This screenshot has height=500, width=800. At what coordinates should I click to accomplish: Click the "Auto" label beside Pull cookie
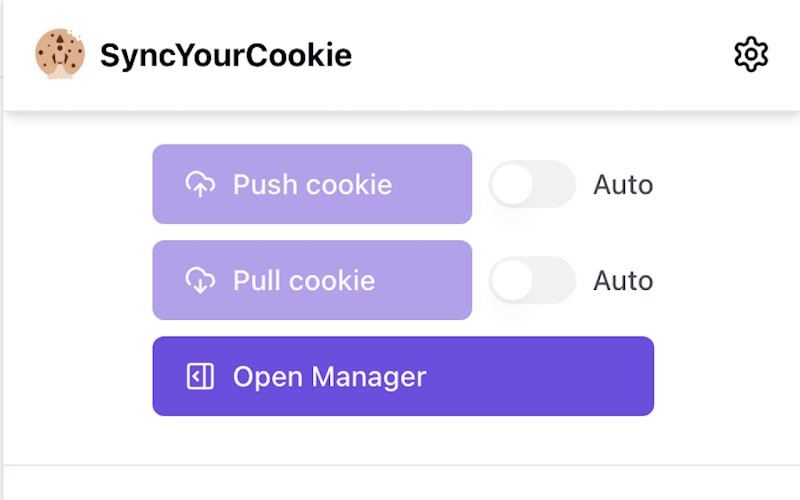coord(623,281)
